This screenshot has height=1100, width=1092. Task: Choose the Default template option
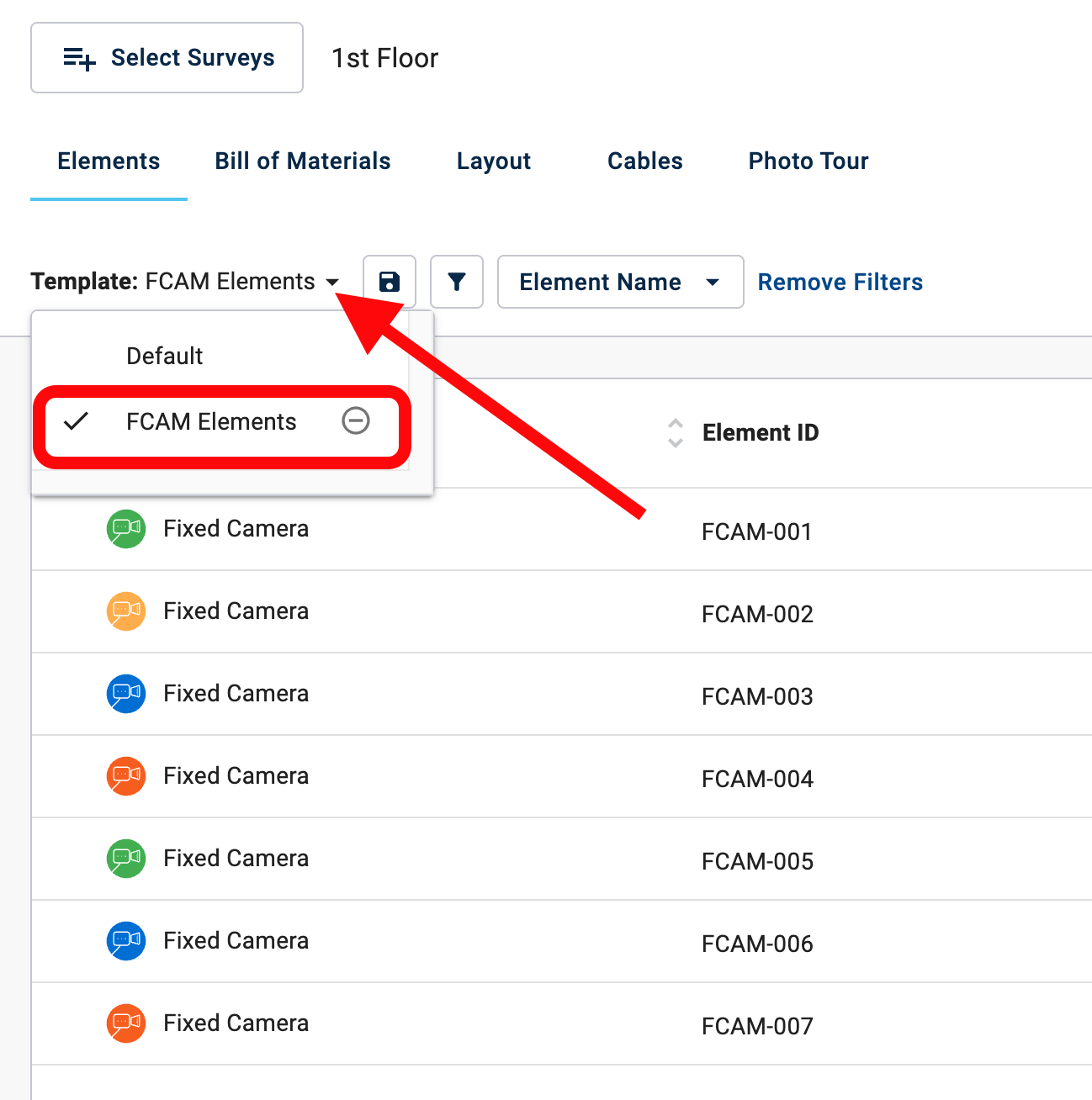pos(165,356)
